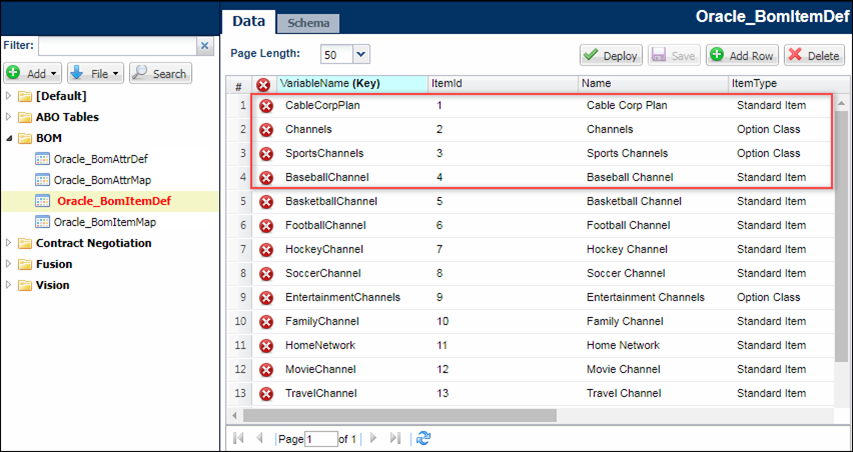Click the Fusion folder label

pyautogui.click(x=54, y=264)
